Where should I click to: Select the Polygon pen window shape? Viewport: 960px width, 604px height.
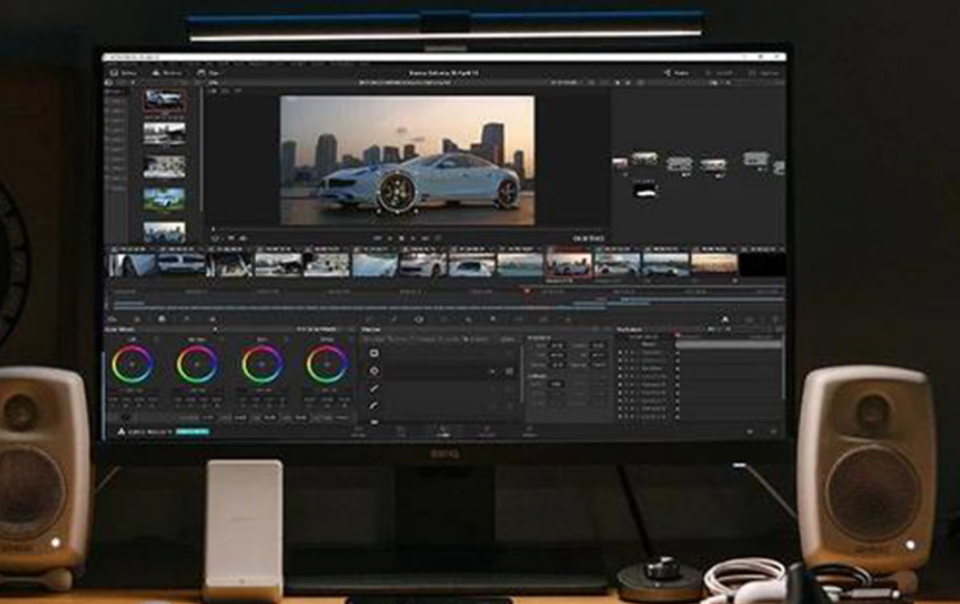tap(374, 388)
